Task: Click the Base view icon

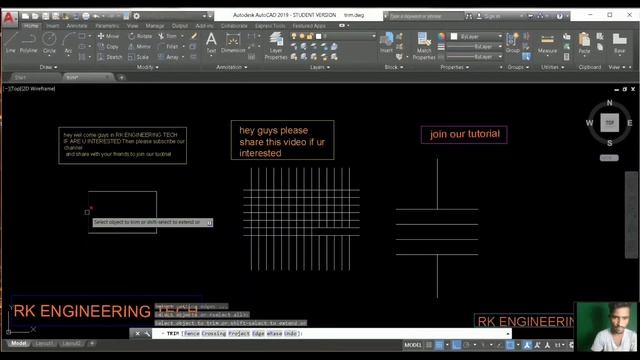Action: (x=619, y=43)
